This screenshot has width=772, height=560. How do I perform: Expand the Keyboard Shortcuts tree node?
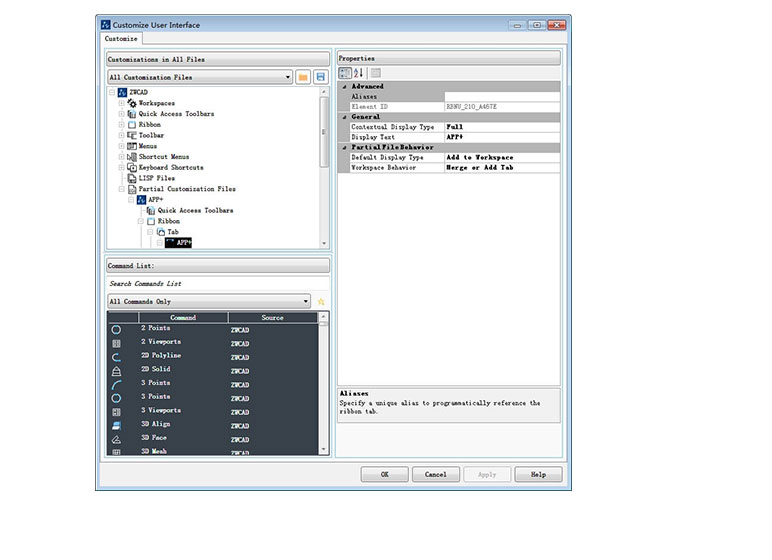121,167
